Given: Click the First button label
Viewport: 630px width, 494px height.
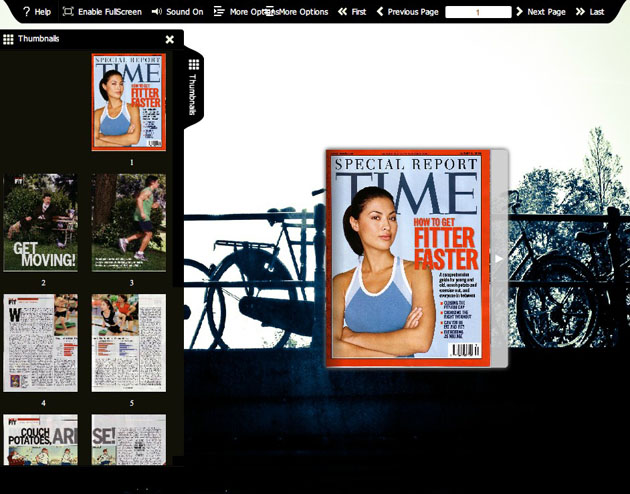Looking at the screenshot, I should 359,12.
